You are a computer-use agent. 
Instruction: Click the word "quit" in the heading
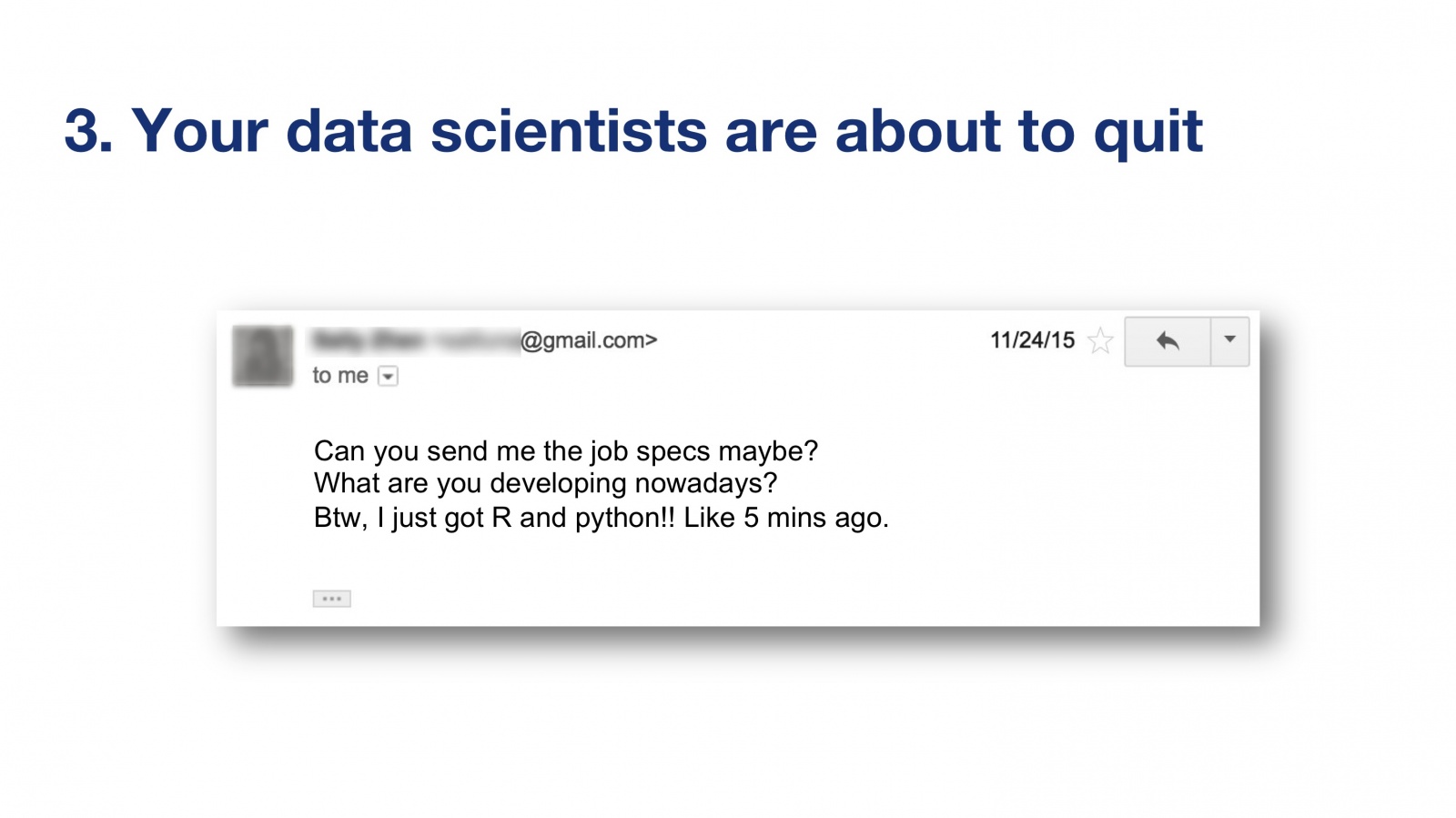(1148, 131)
